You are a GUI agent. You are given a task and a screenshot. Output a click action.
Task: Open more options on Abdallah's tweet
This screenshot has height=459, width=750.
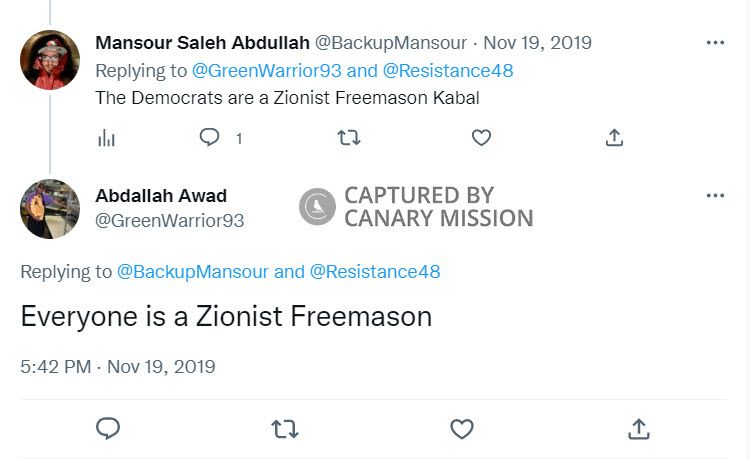coord(715,195)
